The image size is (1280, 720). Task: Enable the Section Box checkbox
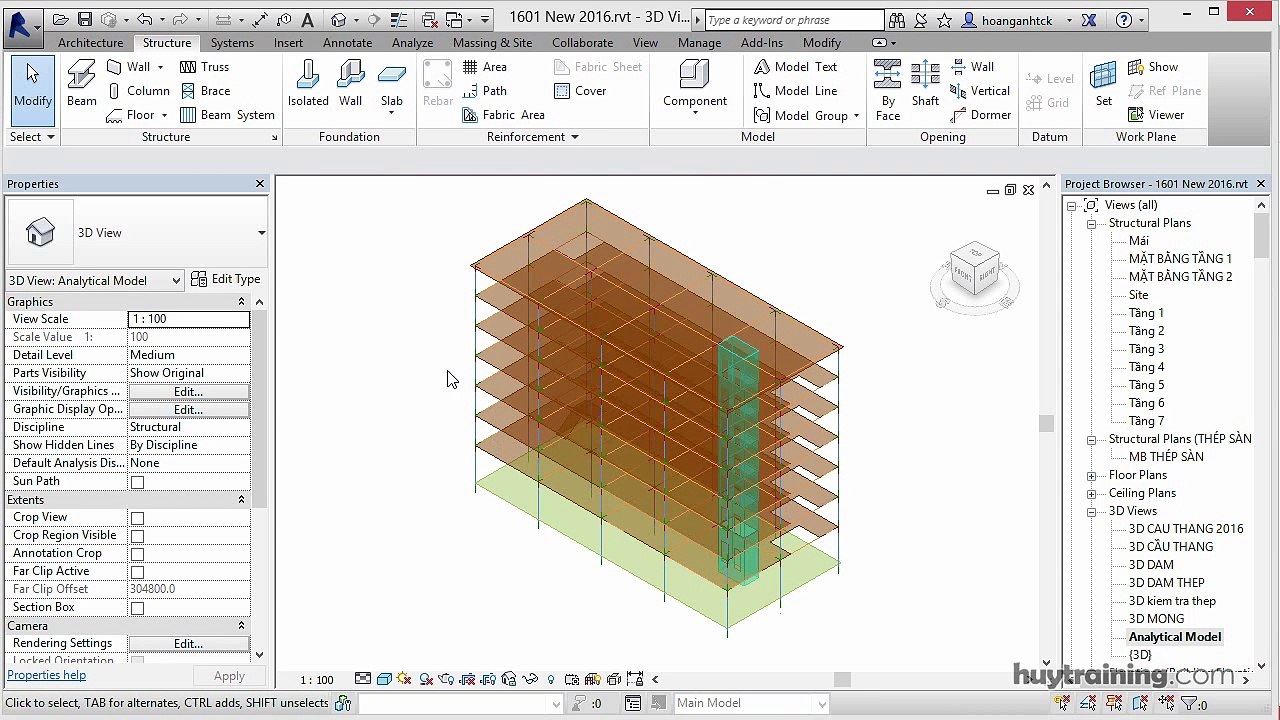138,608
